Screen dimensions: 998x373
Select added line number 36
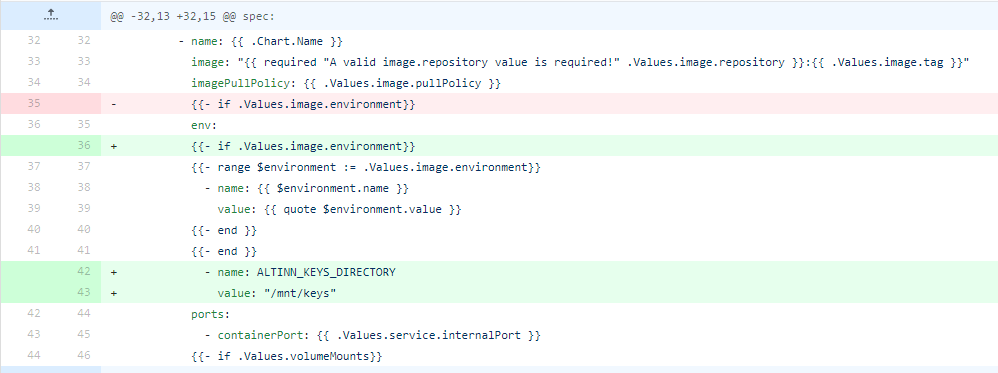pyautogui.click(x=84, y=146)
